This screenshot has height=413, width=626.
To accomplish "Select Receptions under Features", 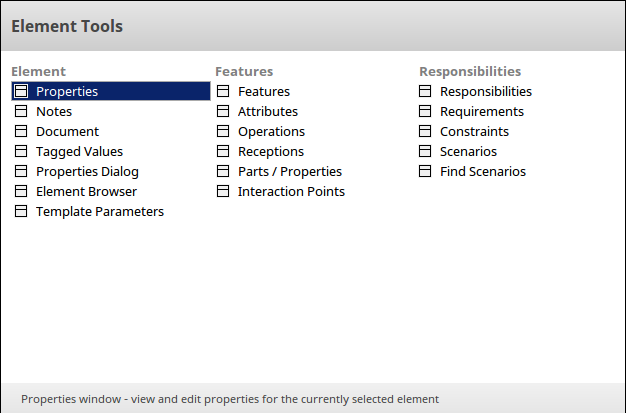I will pos(271,151).
